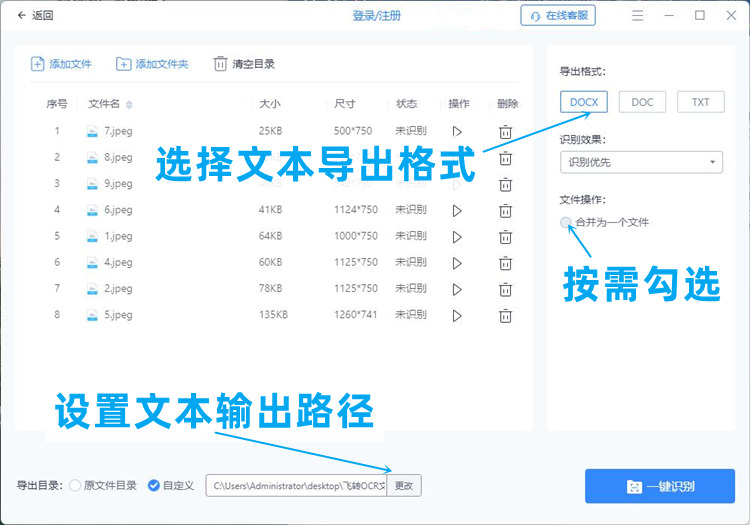750x525 pixels.
Task: Select the 1.jpeg file name
Action: (x=118, y=236)
